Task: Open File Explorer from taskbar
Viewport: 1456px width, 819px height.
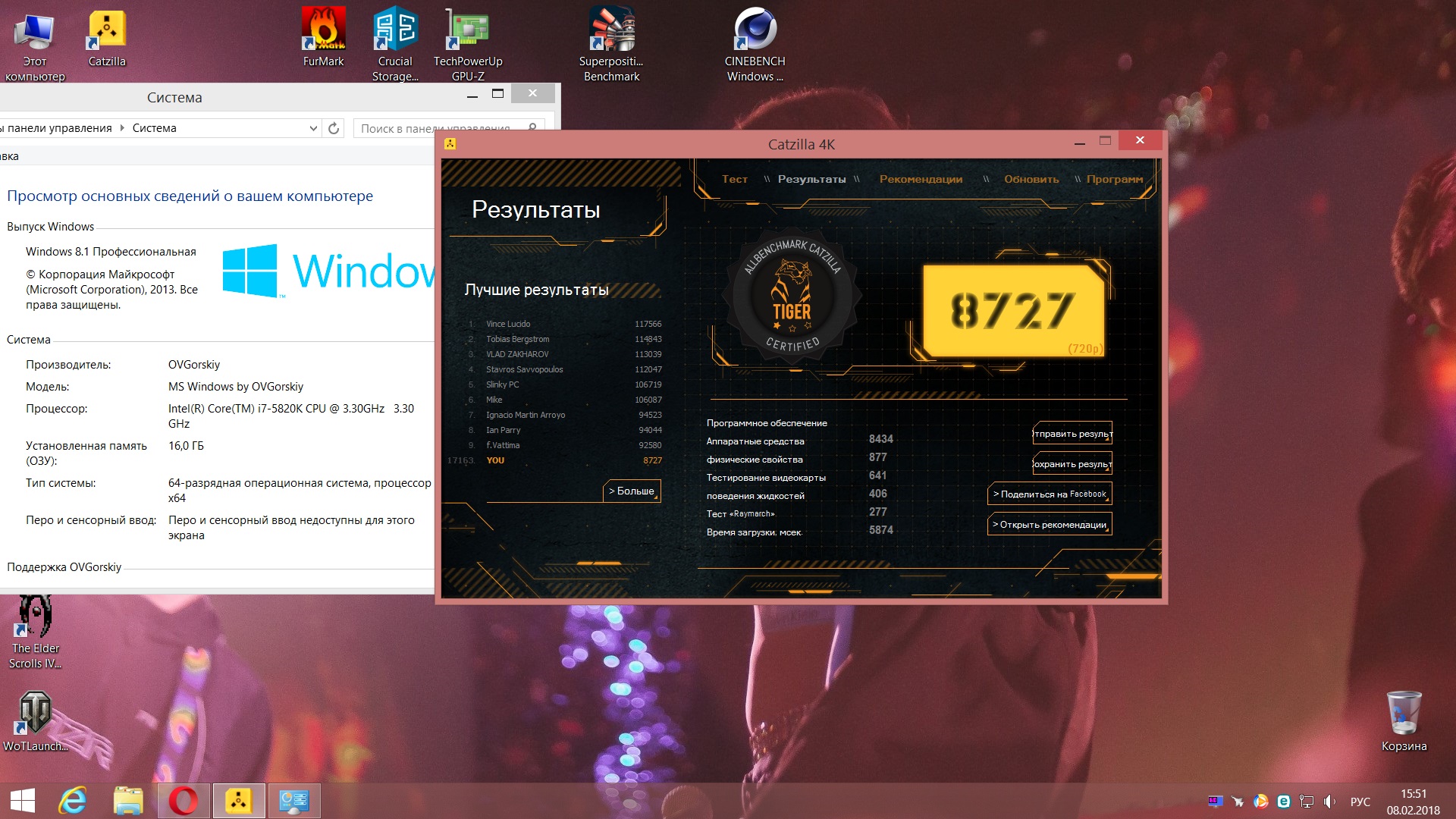Action: pos(128,801)
